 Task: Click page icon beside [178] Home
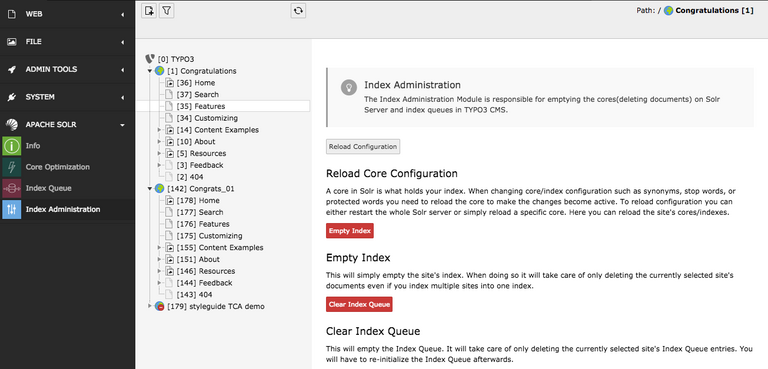[169, 200]
